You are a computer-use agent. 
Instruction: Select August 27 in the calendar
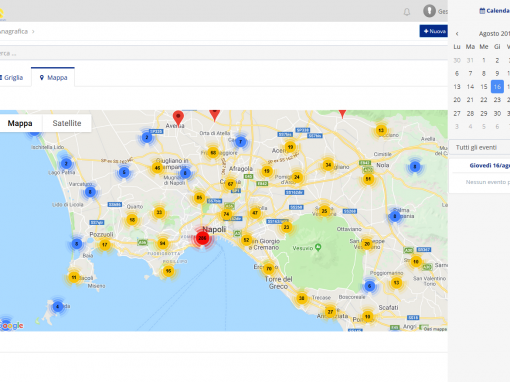(457, 113)
